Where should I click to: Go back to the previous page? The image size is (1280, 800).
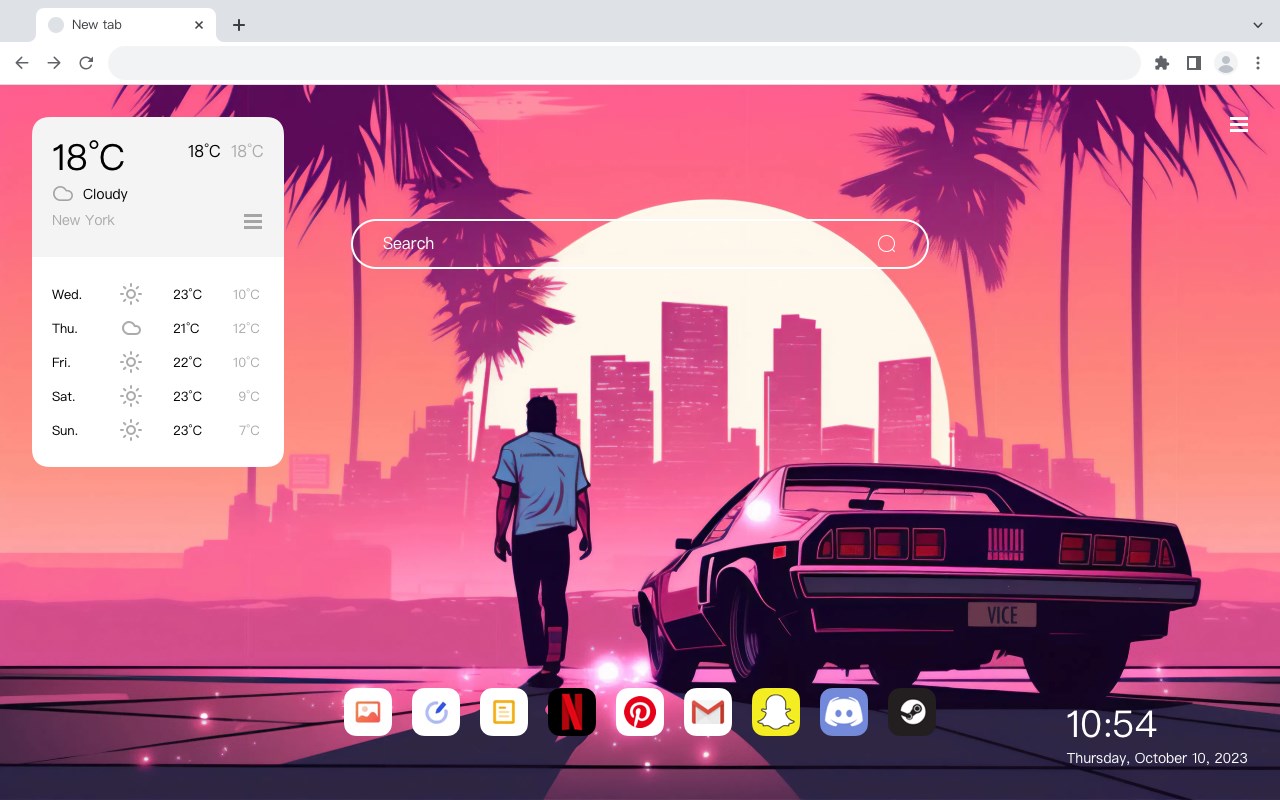click(22, 63)
